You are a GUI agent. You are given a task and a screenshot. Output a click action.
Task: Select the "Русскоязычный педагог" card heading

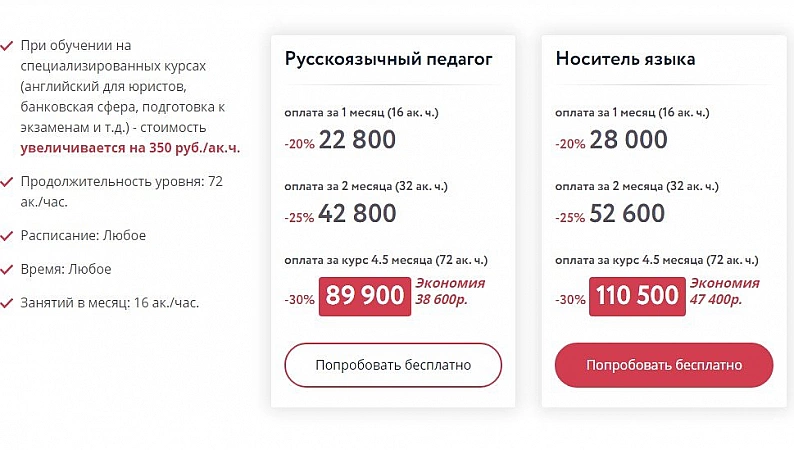(x=389, y=59)
